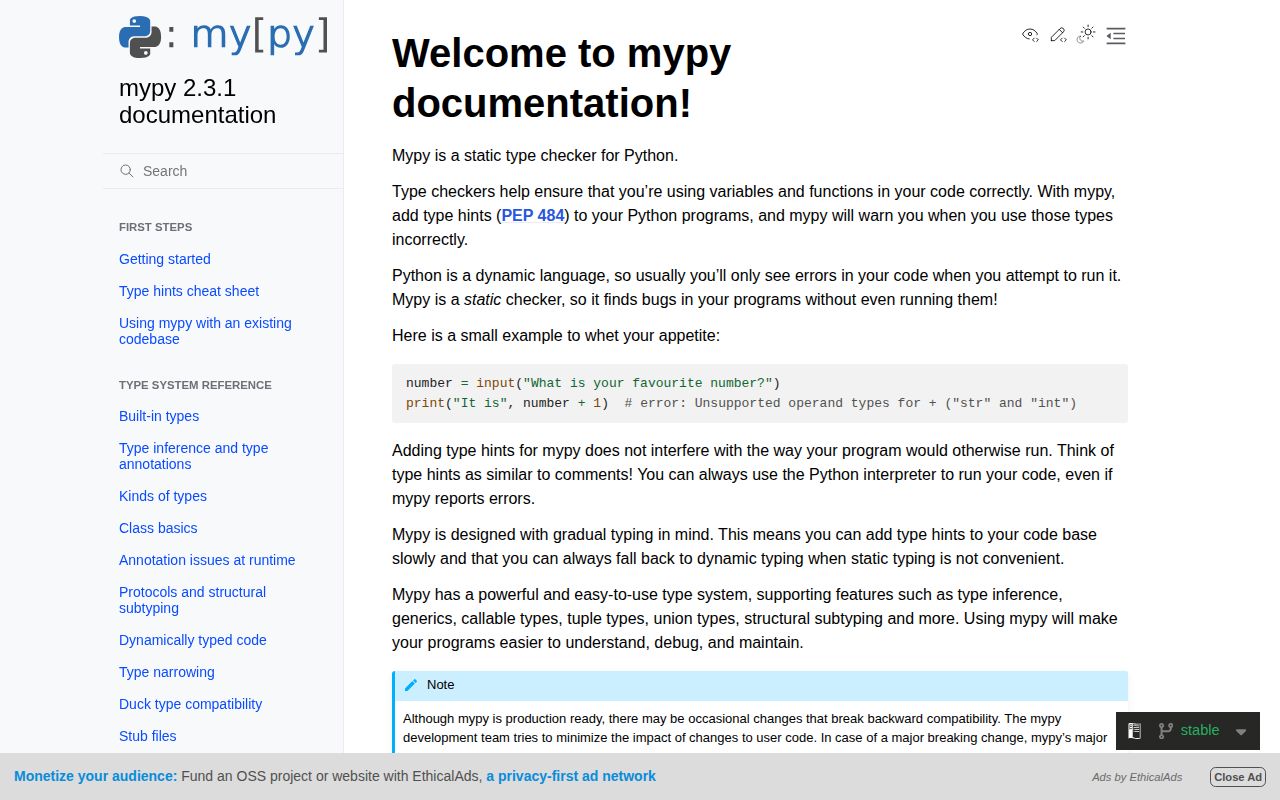
Task: Click the Welcome to mypy documentation heading
Action: (x=561, y=78)
